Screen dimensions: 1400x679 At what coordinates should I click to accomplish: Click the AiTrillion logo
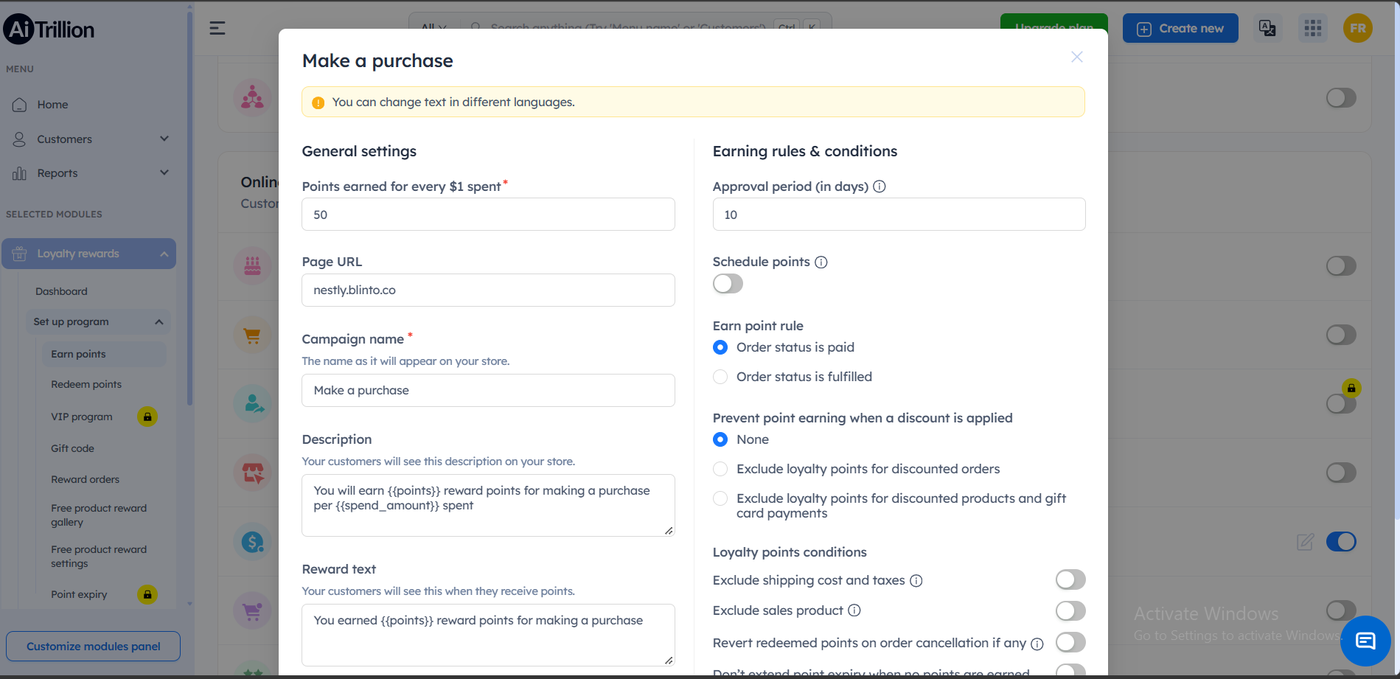click(48, 30)
